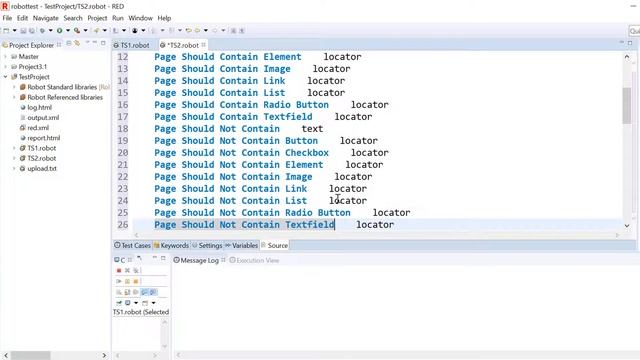This screenshot has height=360, width=640.
Task: Toggle Show Console on standard error
Action: point(153,292)
